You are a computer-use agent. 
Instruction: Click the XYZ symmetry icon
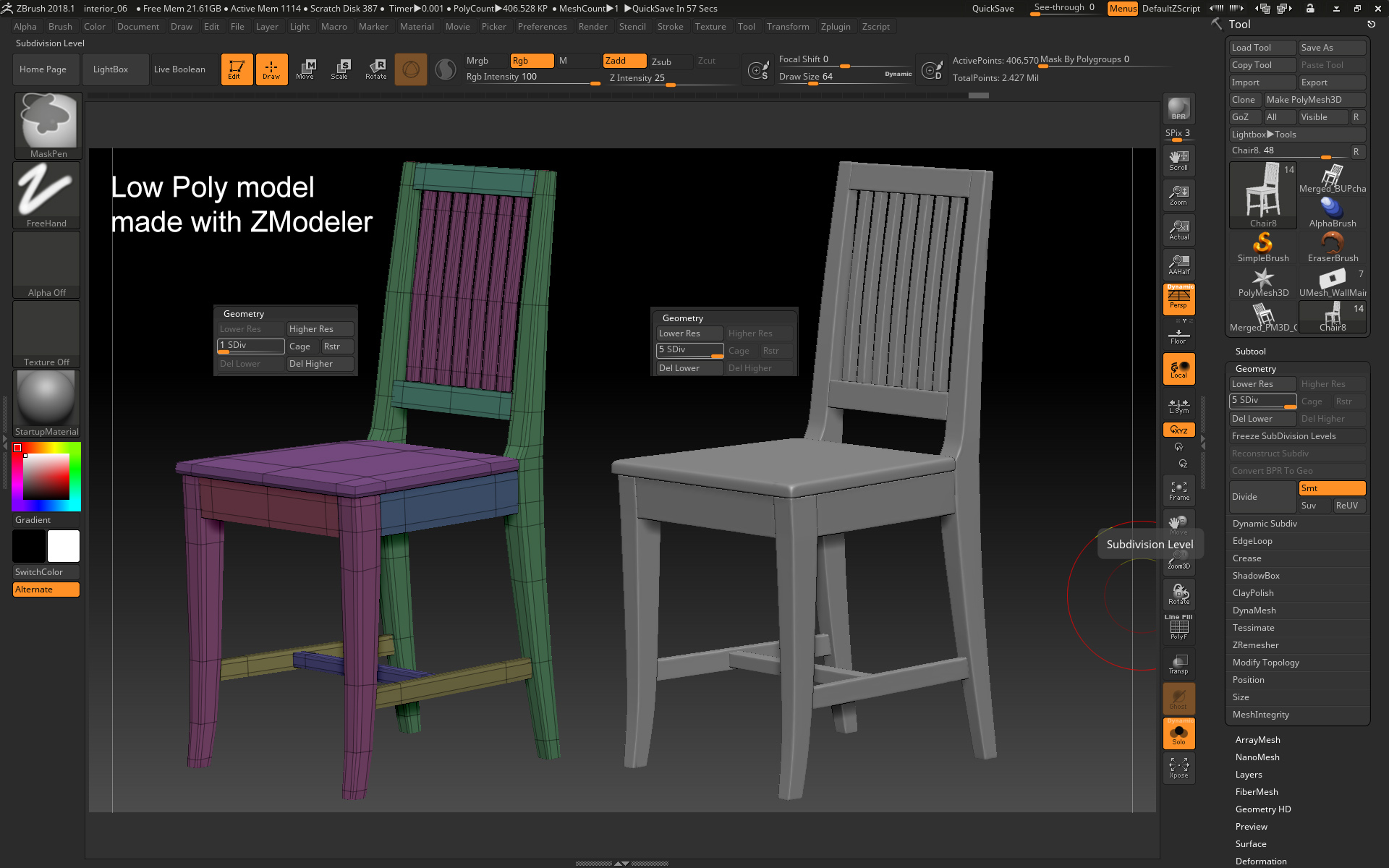(x=1178, y=429)
